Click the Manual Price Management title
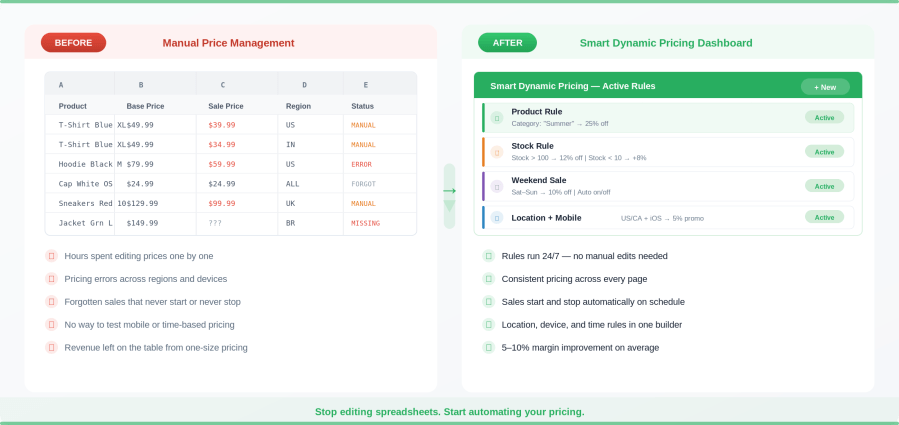 (228, 43)
